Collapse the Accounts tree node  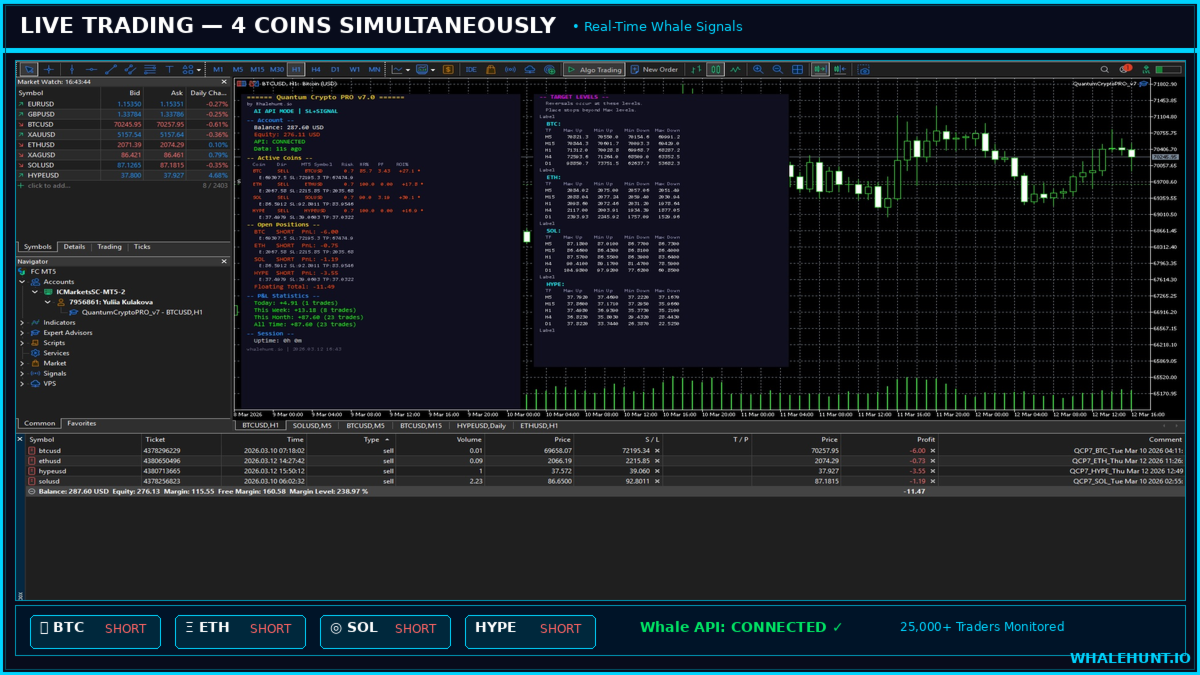pyautogui.click(x=22, y=282)
